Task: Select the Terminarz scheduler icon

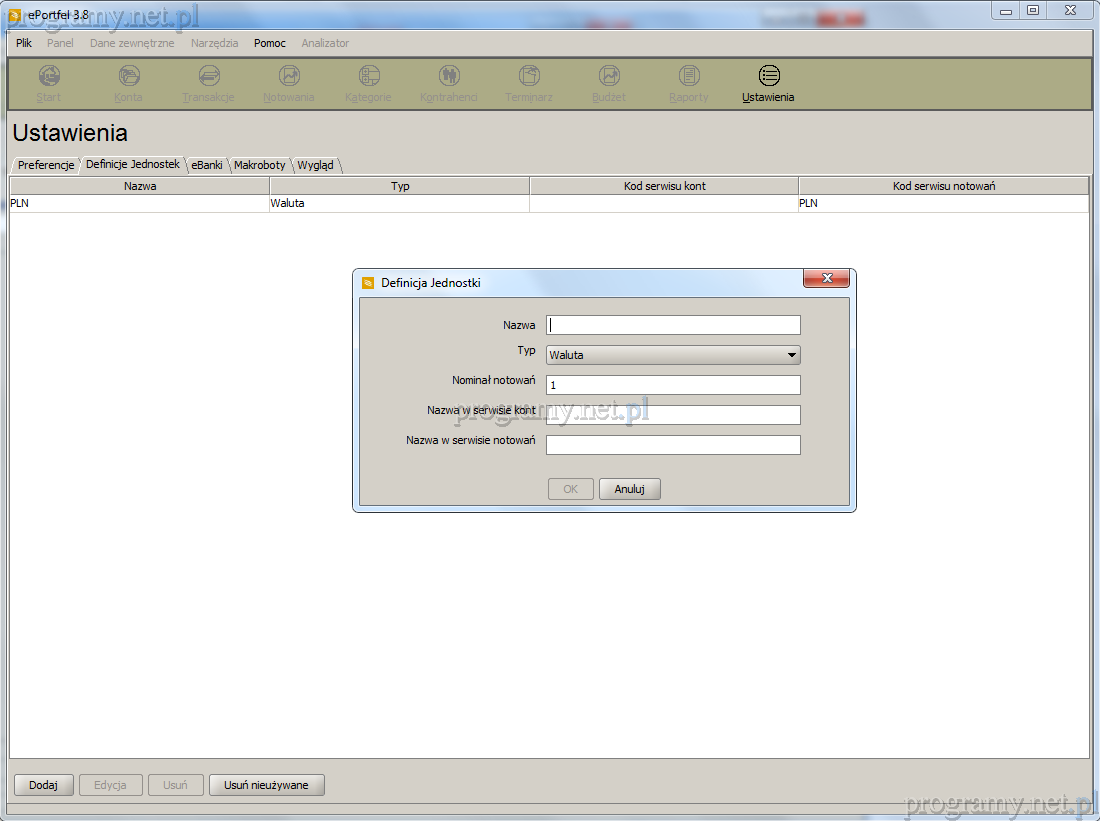Action: pos(529,76)
